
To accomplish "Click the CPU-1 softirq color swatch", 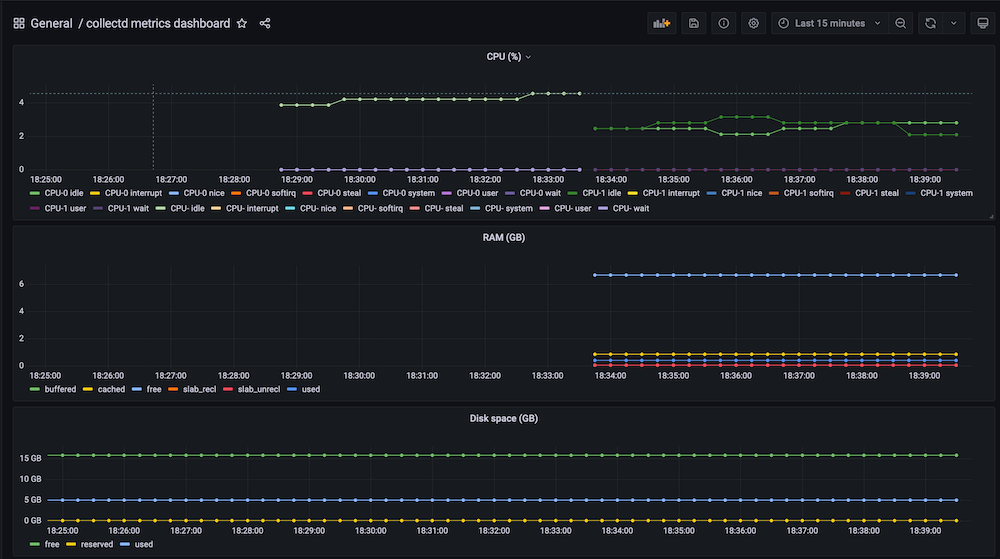I will pos(774,193).
